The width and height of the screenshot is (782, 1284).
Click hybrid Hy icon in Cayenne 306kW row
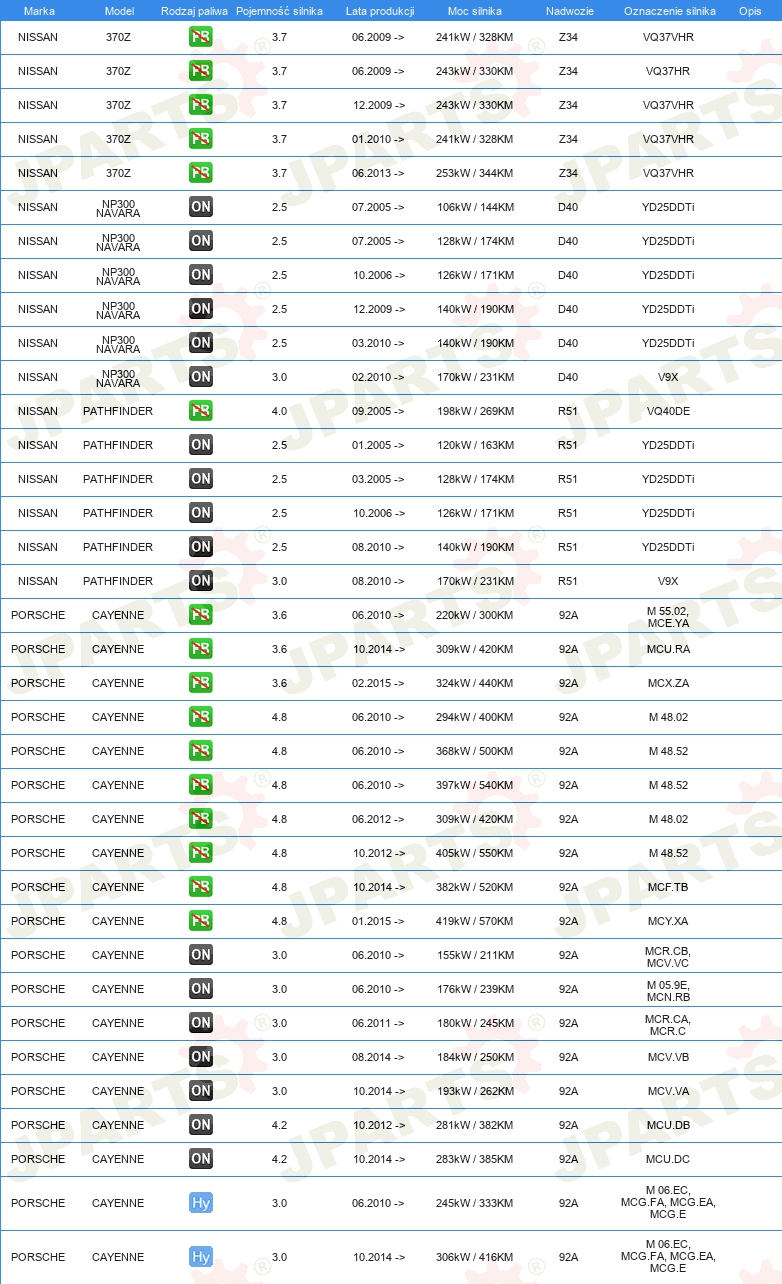[x=201, y=1257]
